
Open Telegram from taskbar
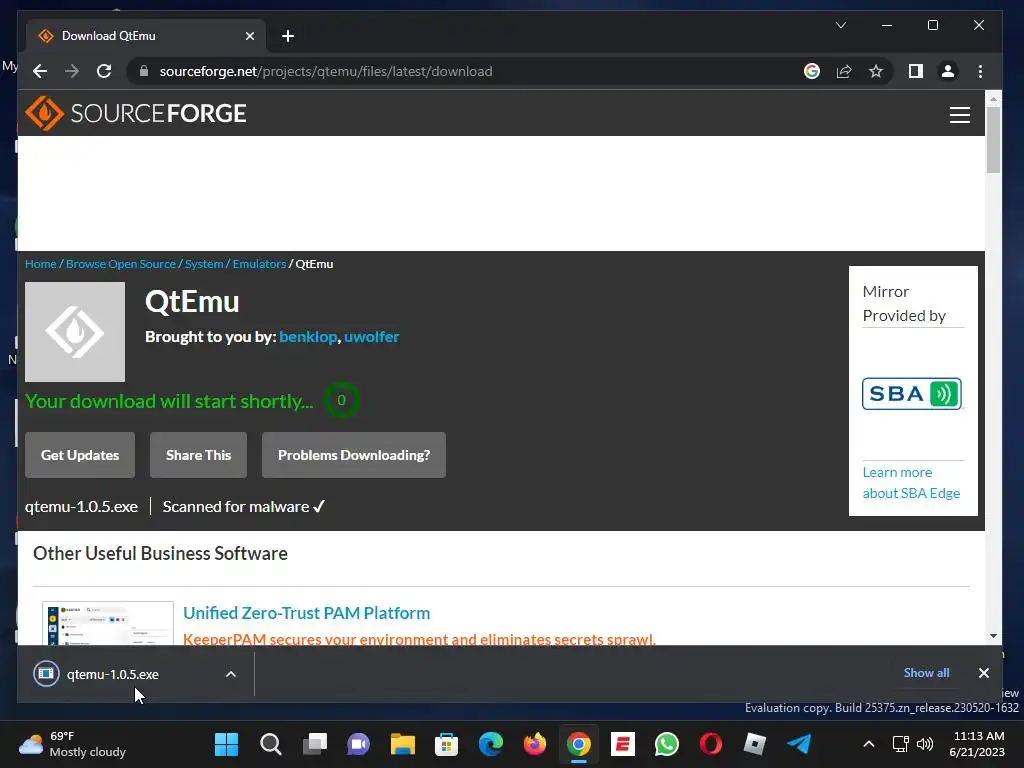(799, 744)
